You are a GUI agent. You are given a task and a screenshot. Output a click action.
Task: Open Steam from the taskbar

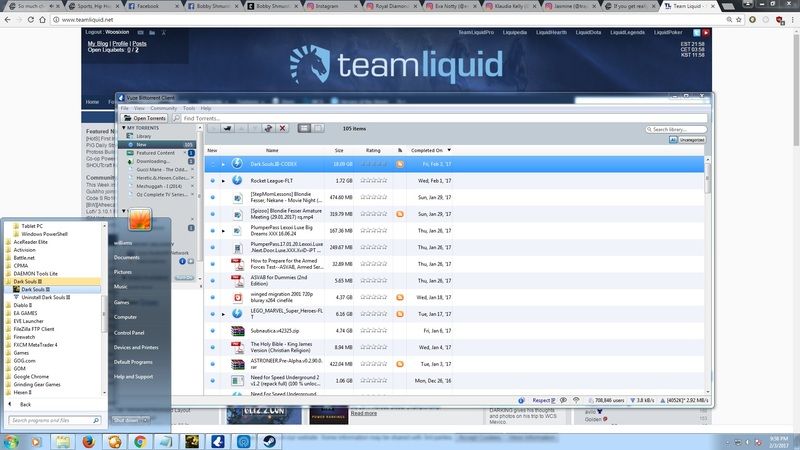pyautogui.click(x=269, y=441)
